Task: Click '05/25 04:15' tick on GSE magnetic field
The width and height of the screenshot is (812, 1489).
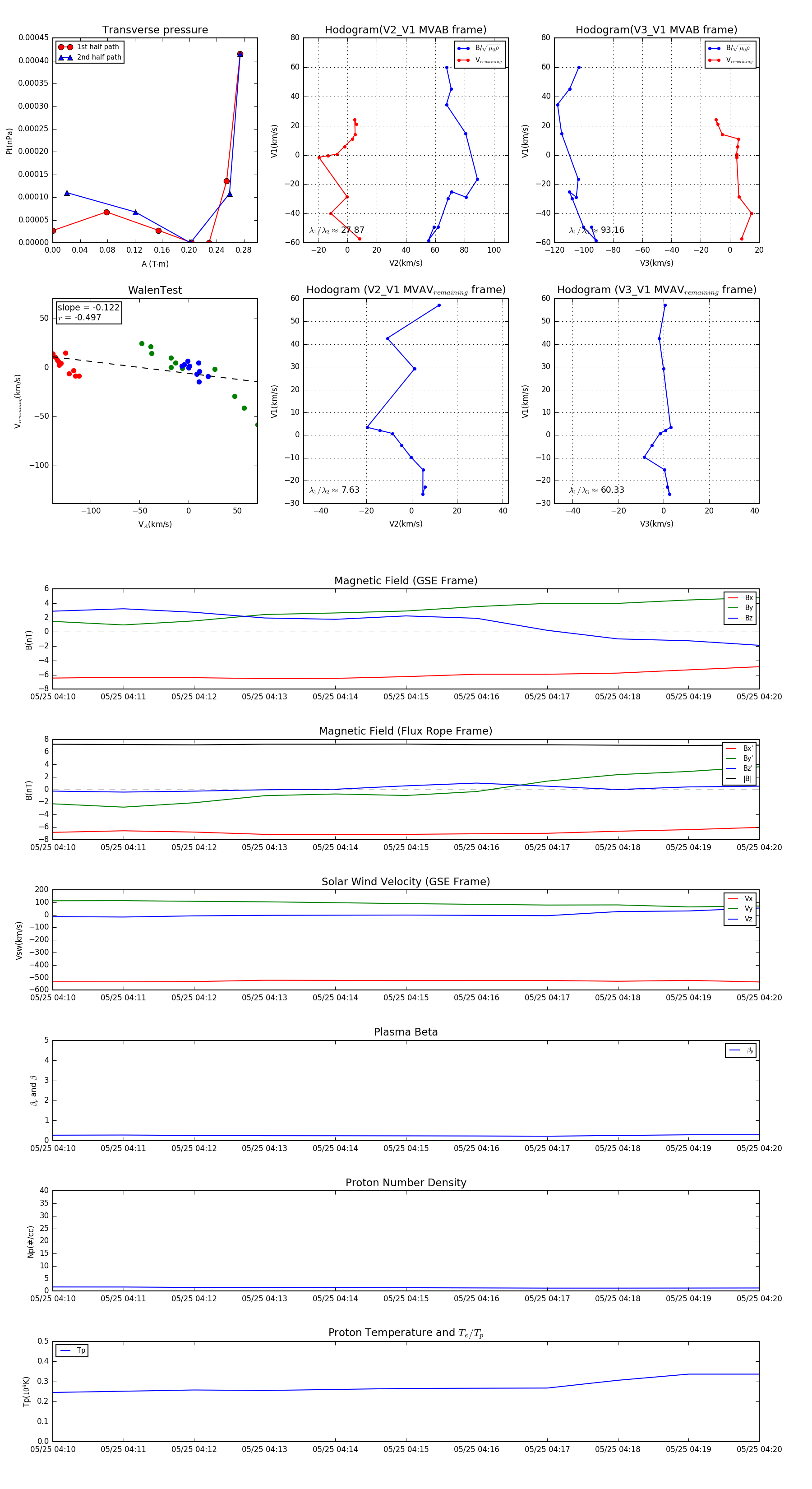Action: pos(406,697)
